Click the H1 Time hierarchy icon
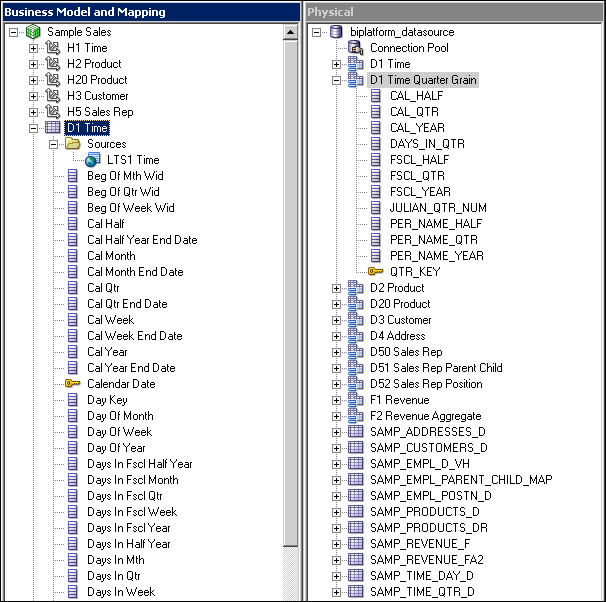606x602 pixels. [53, 48]
